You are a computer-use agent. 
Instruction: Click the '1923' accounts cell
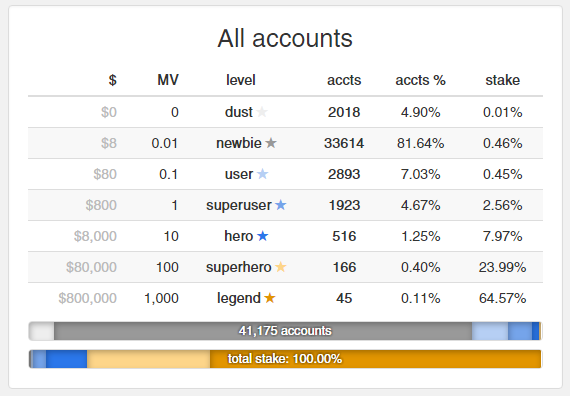[x=344, y=205]
